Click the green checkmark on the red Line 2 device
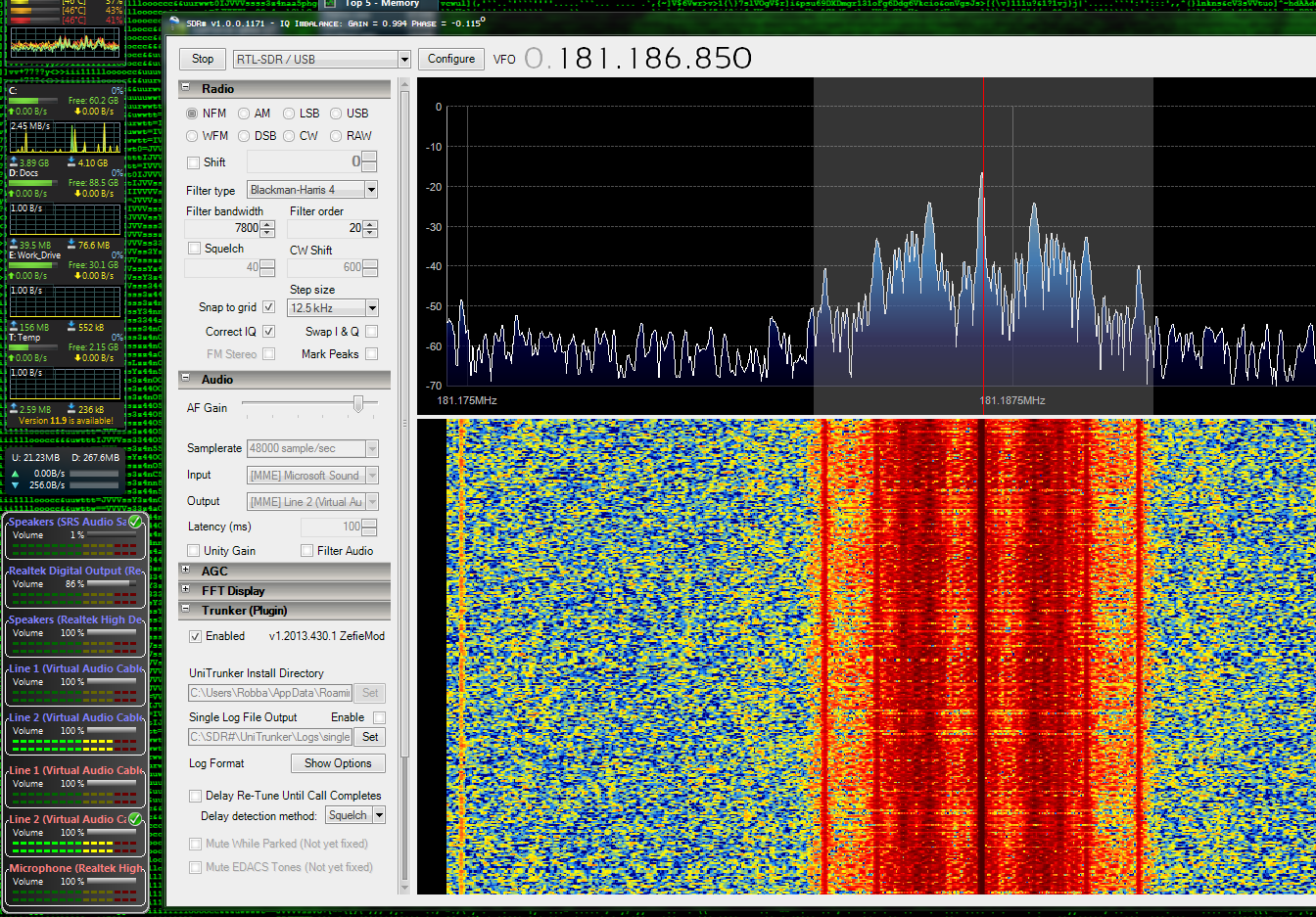The width and height of the screenshot is (1316, 917). [136, 819]
